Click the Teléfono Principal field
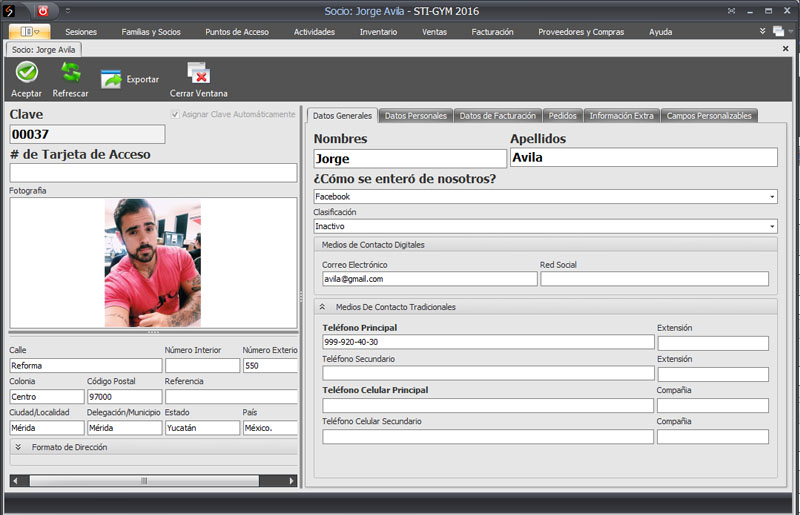Screen dimensions: 800x515 pos(488,342)
